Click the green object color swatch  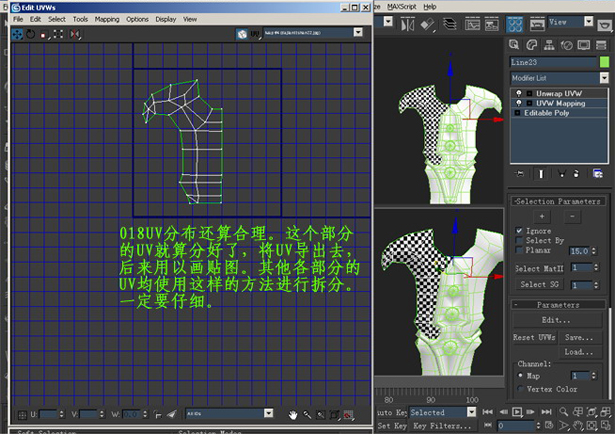(604, 62)
